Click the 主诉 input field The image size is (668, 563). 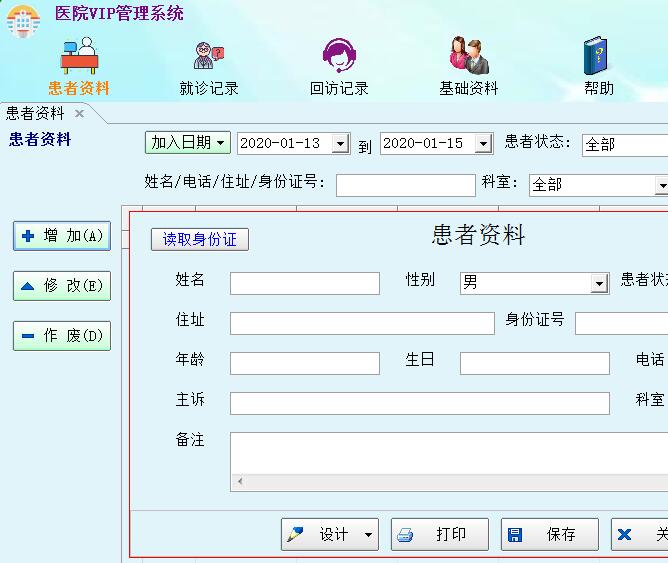click(x=420, y=403)
